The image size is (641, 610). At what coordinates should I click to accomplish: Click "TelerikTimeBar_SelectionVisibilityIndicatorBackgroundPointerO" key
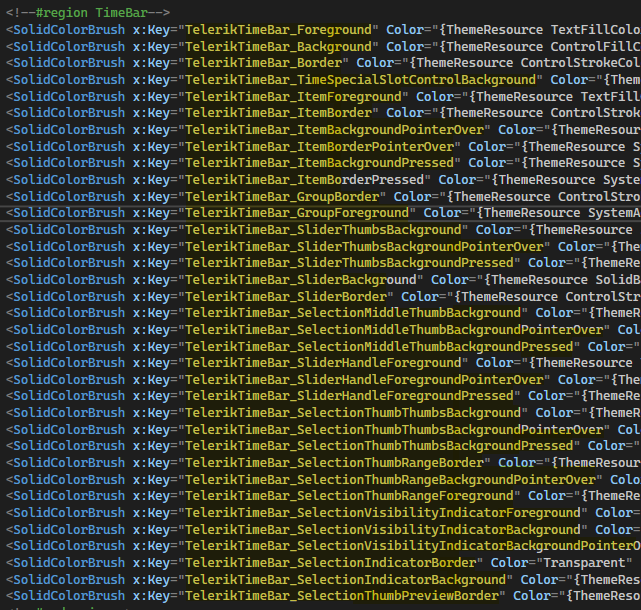[413, 546]
